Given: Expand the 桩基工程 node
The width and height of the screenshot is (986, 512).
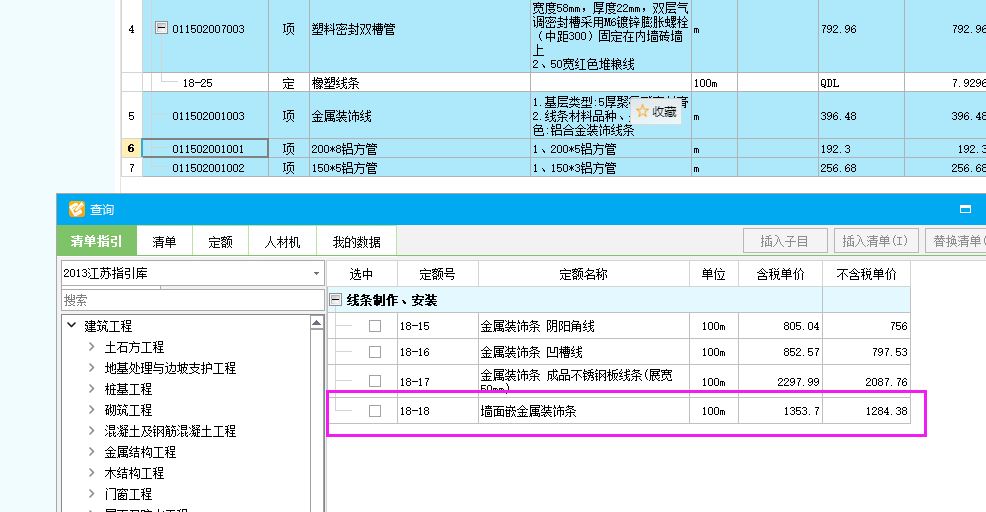Looking at the screenshot, I should coord(92,389).
